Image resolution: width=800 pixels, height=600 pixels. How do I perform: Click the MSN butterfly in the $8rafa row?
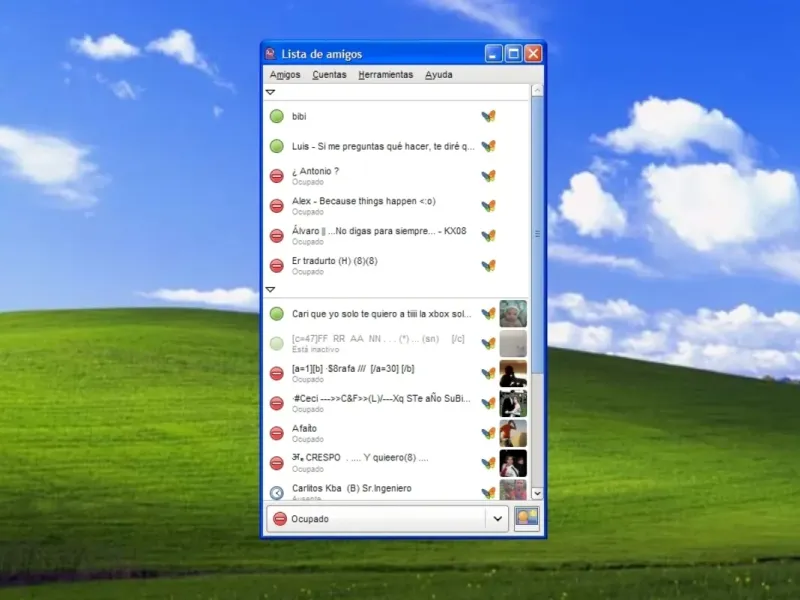tap(488, 373)
